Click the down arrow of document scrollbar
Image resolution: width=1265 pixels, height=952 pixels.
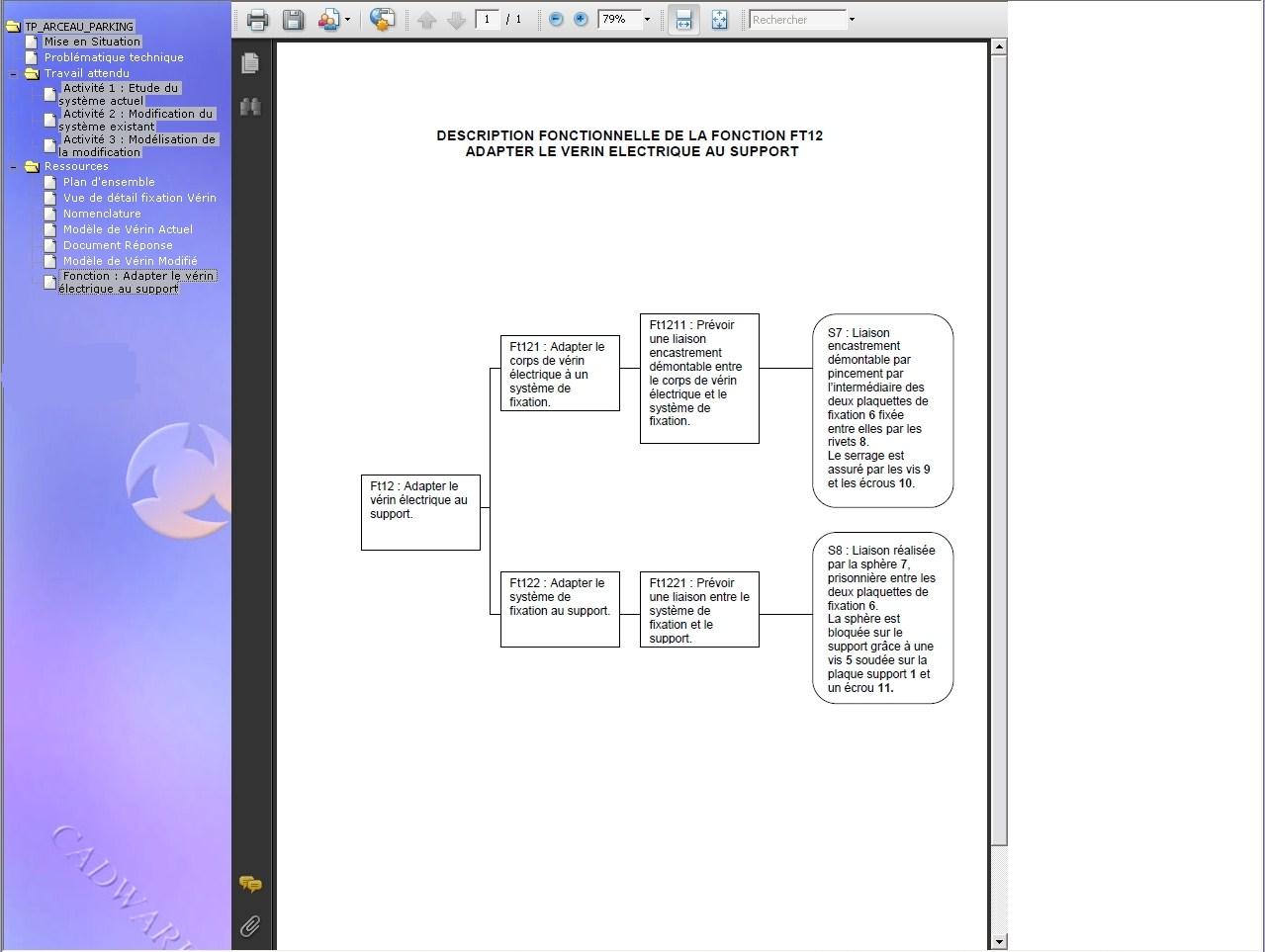click(999, 941)
